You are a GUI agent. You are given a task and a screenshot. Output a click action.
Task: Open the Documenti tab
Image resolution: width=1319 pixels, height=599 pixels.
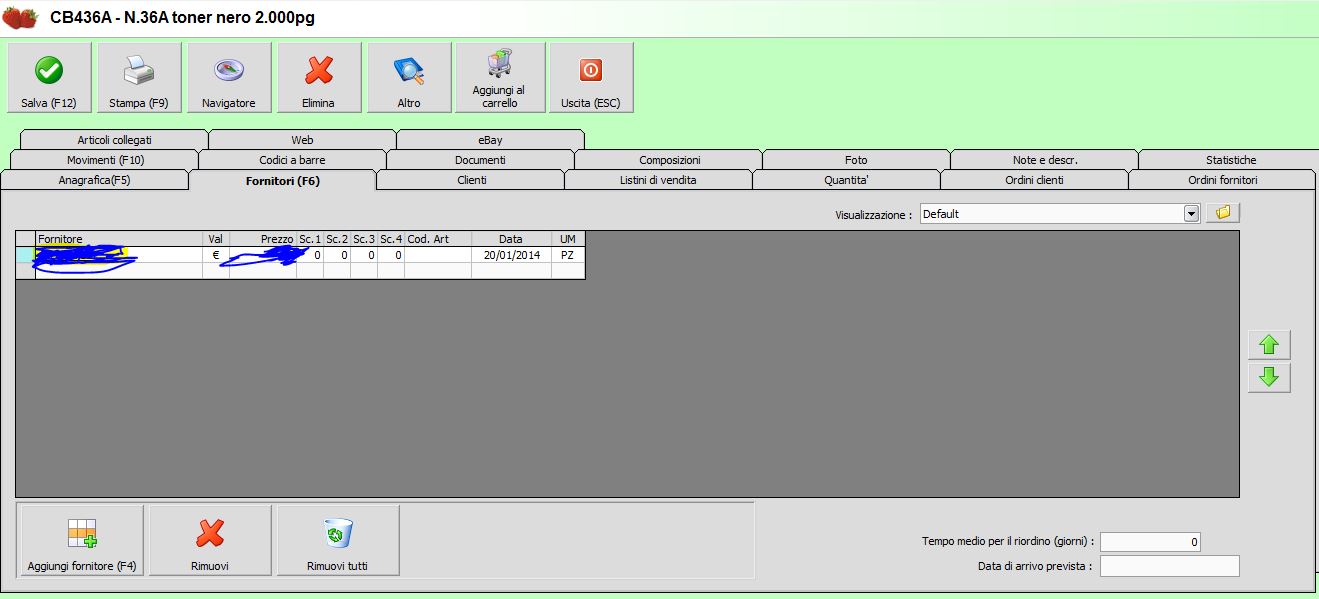[480, 160]
